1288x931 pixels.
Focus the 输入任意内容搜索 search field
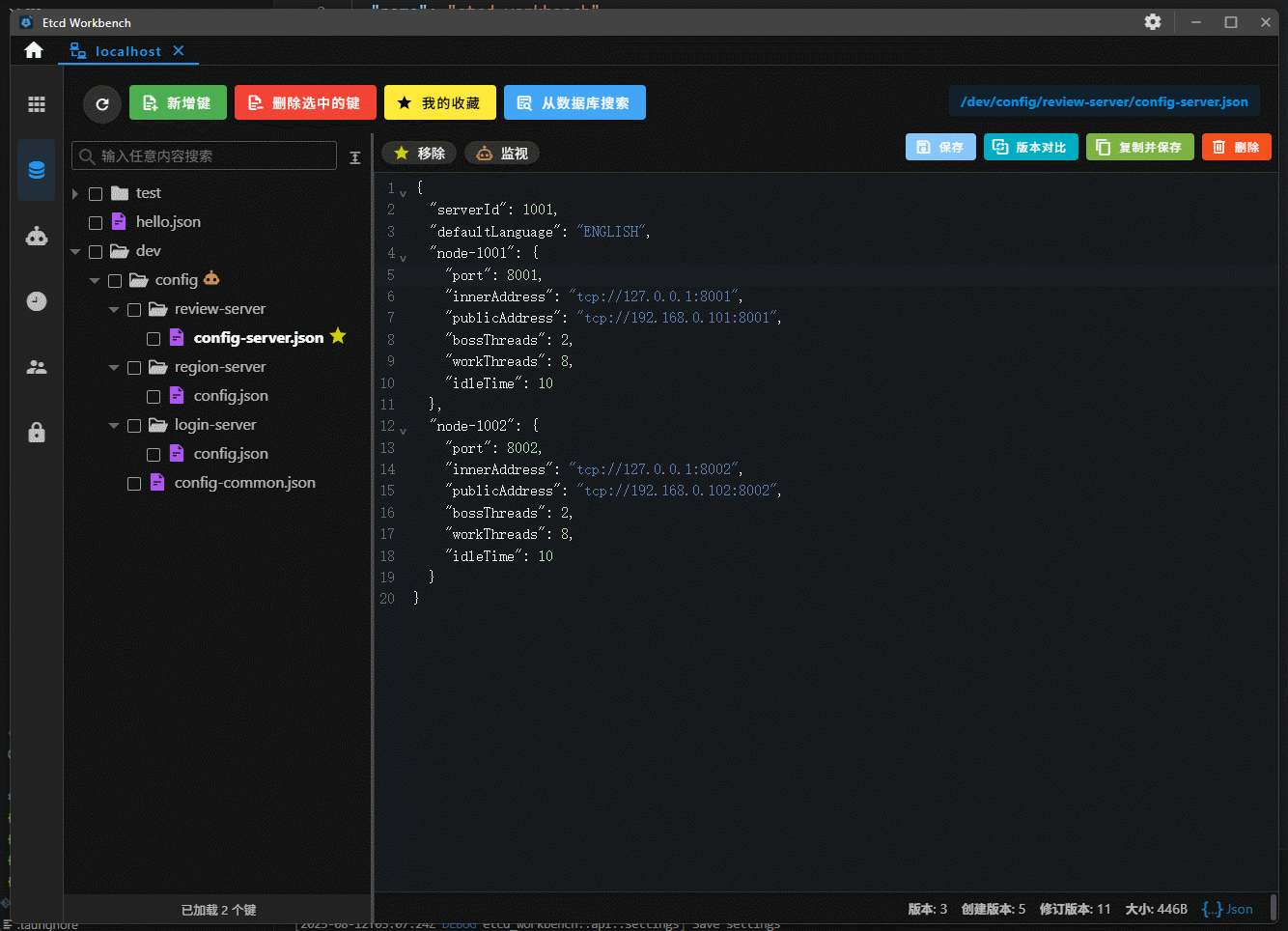(x=205, y=155)
